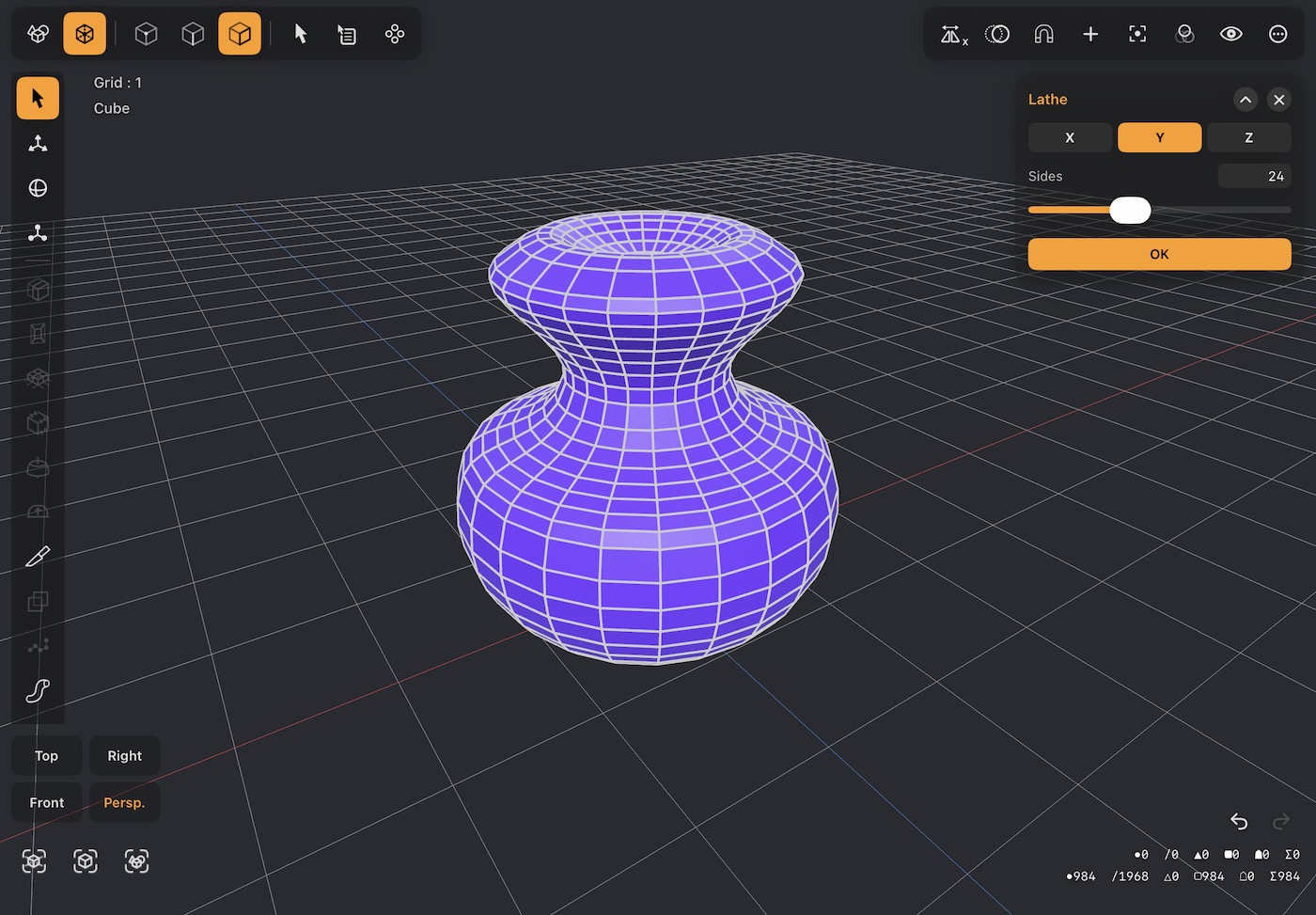Click the "Grid : 1" label
The height and width of the screenshot is (915, 1316).
117,83
